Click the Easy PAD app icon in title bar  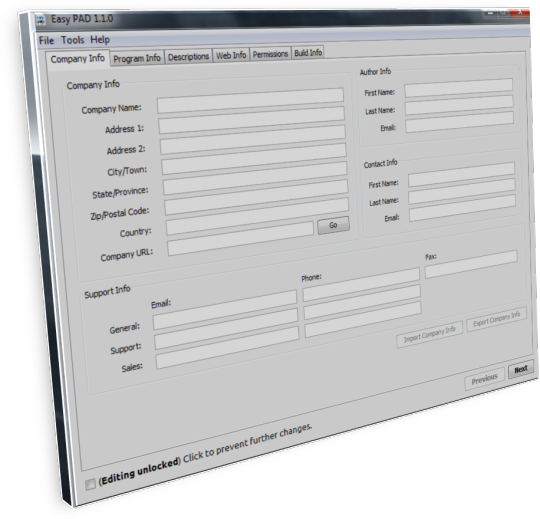41,20
